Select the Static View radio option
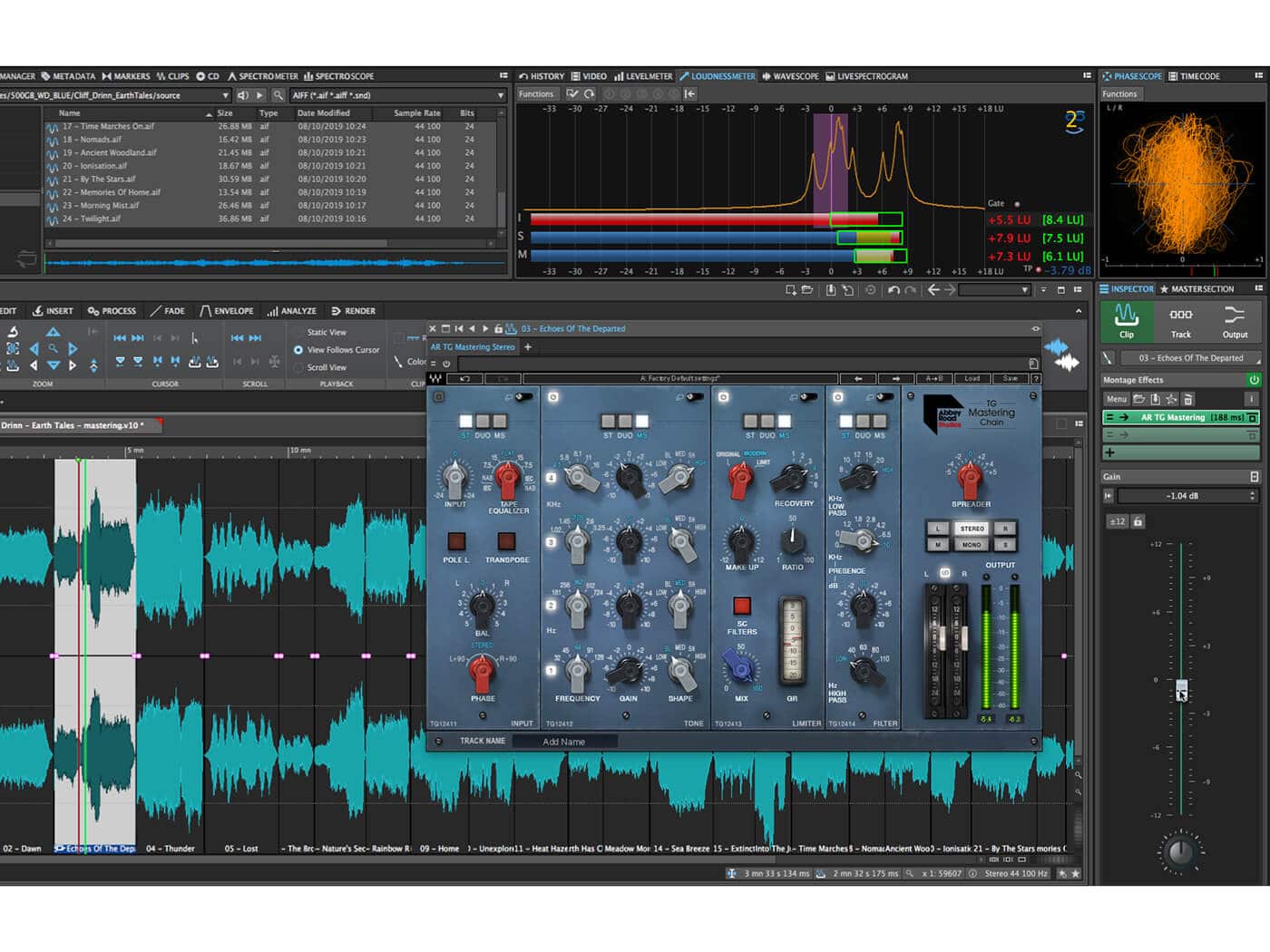Screen dimensions: 1270x952 (x=298, y=333)
